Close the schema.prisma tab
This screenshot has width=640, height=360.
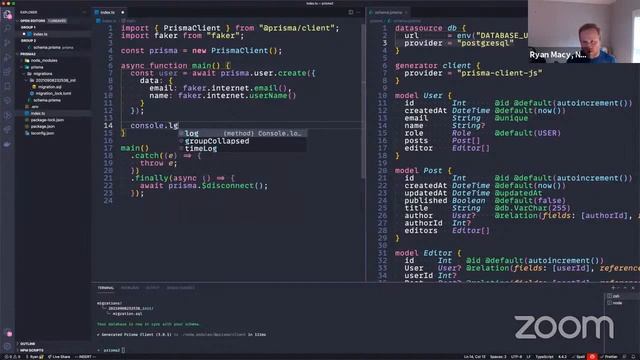click(406, 12)
